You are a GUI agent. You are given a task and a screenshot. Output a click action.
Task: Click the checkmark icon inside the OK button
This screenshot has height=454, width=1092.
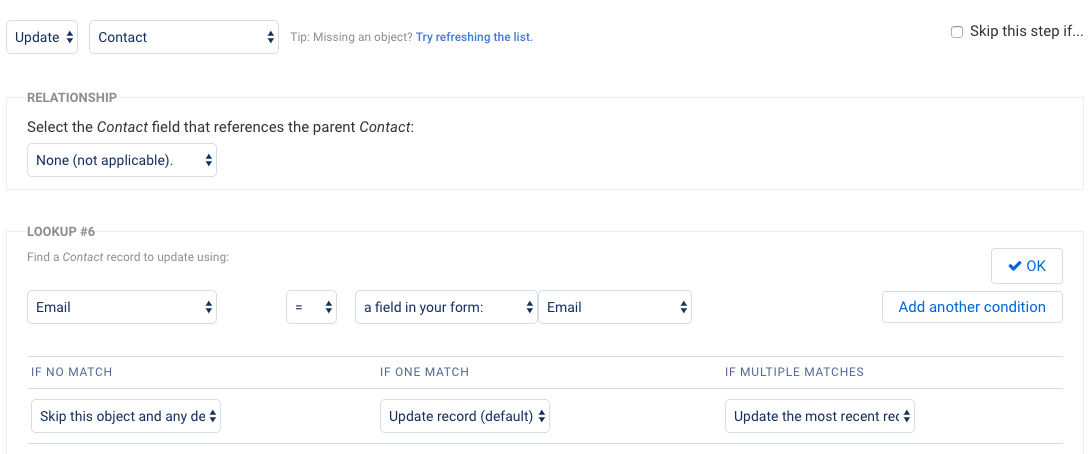1015,266
